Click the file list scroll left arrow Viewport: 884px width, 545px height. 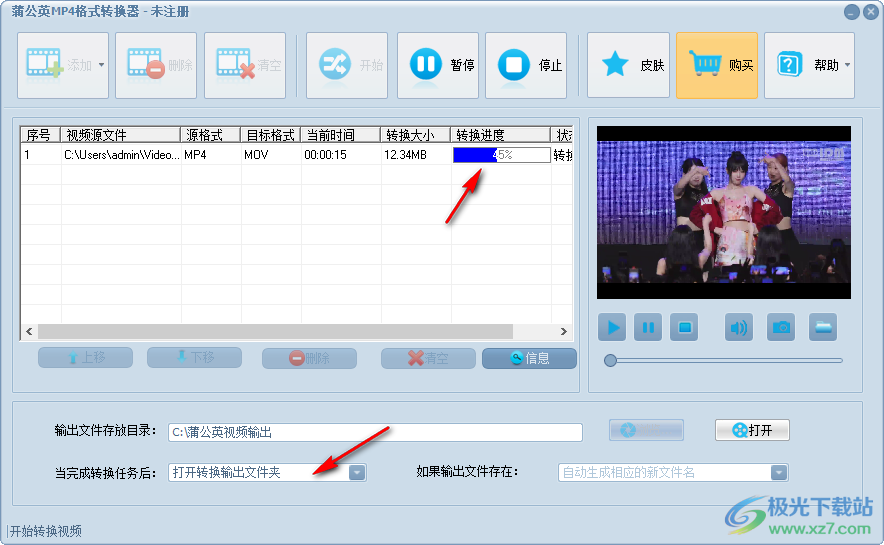pos(29,331)
